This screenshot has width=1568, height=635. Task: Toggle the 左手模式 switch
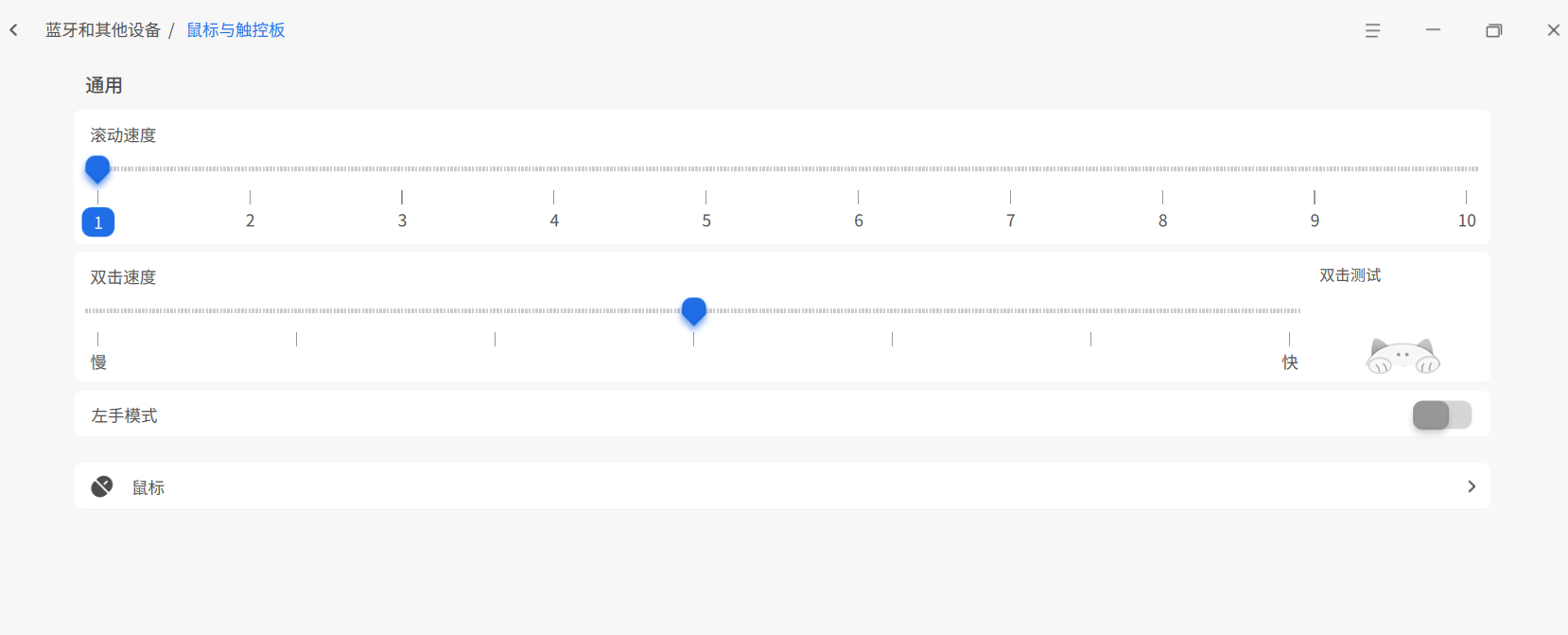(1441, 415)
